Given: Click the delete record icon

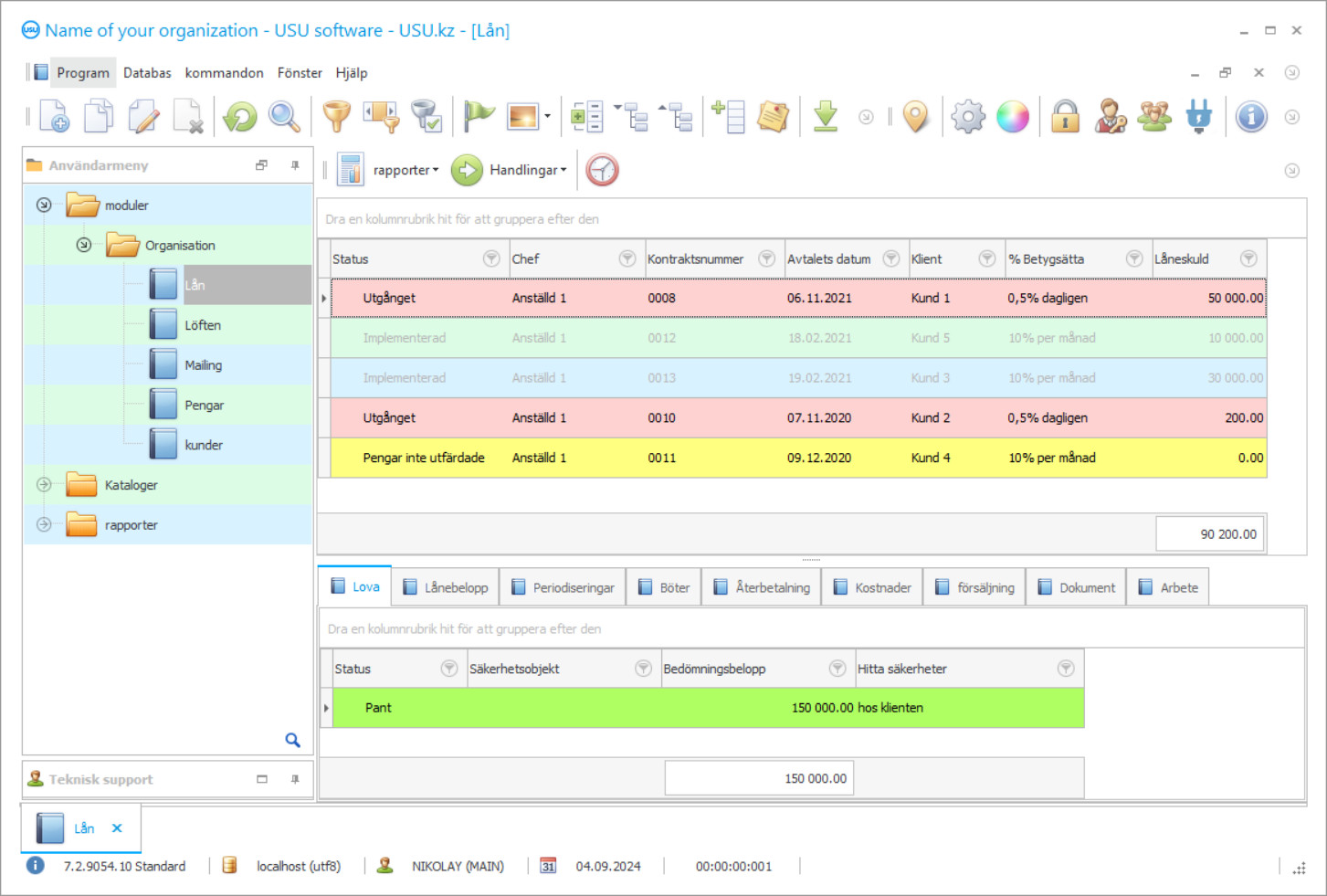Looking at the screenshot, I should (188, 117).
